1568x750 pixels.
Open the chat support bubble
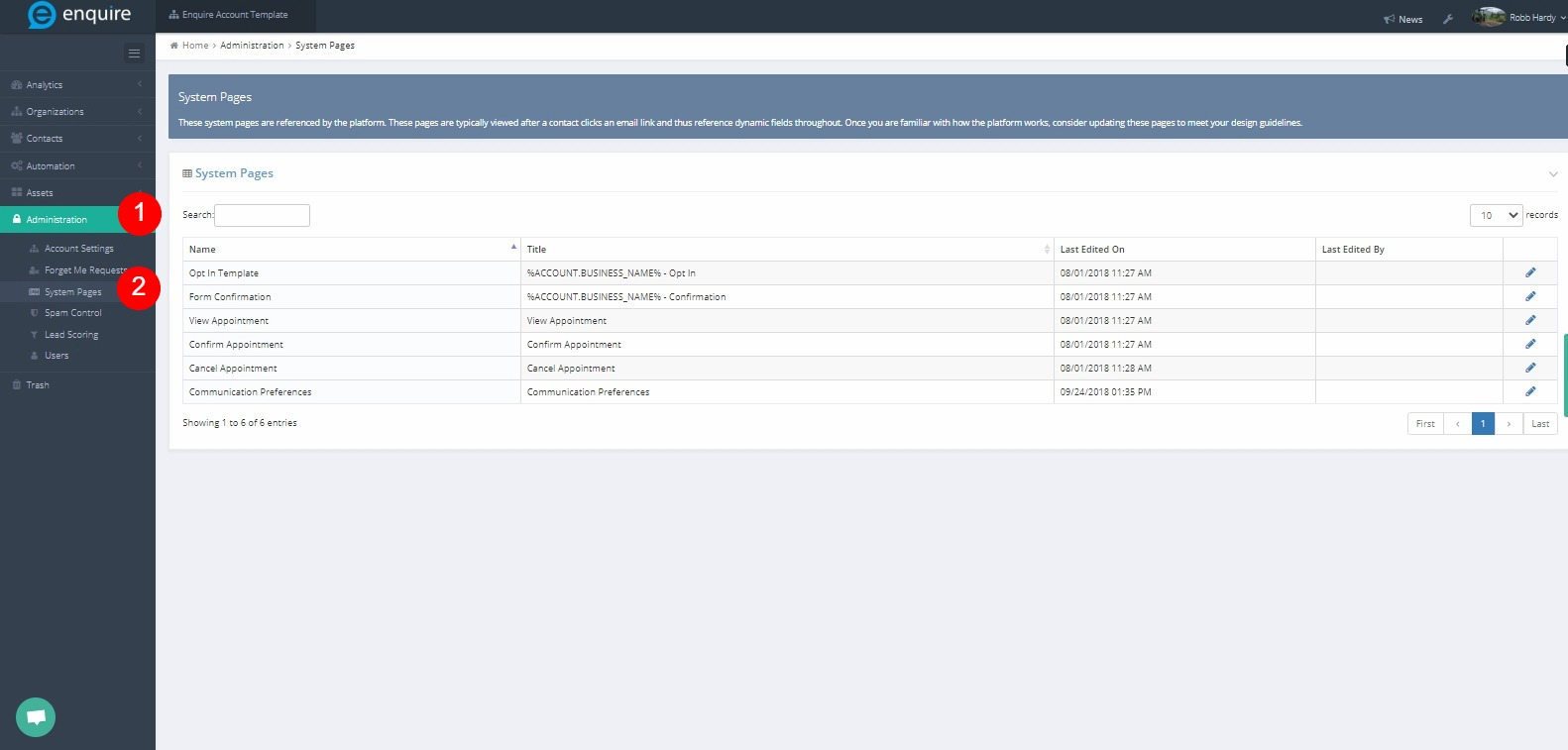[x=36, y=717]
